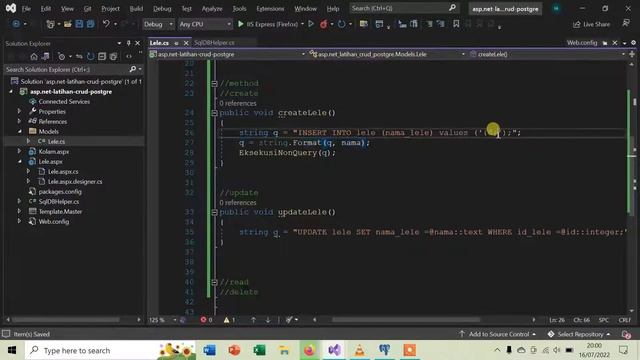Image resolution: width=640 pixels, height=360 pixels.
Task: Expand the References node
Action: click(x=19, y=121)
